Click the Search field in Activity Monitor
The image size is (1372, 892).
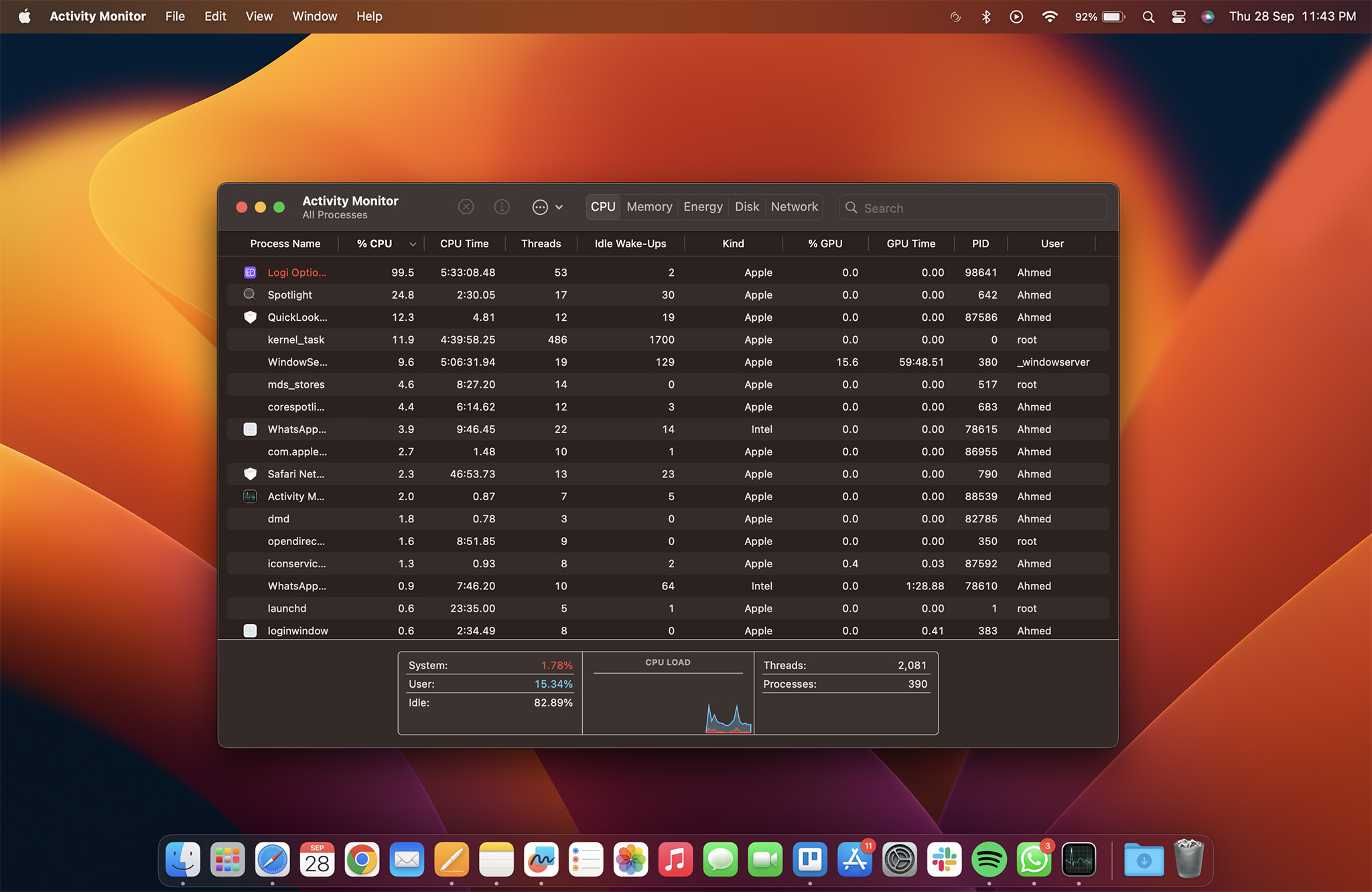(x=974, y=207)
